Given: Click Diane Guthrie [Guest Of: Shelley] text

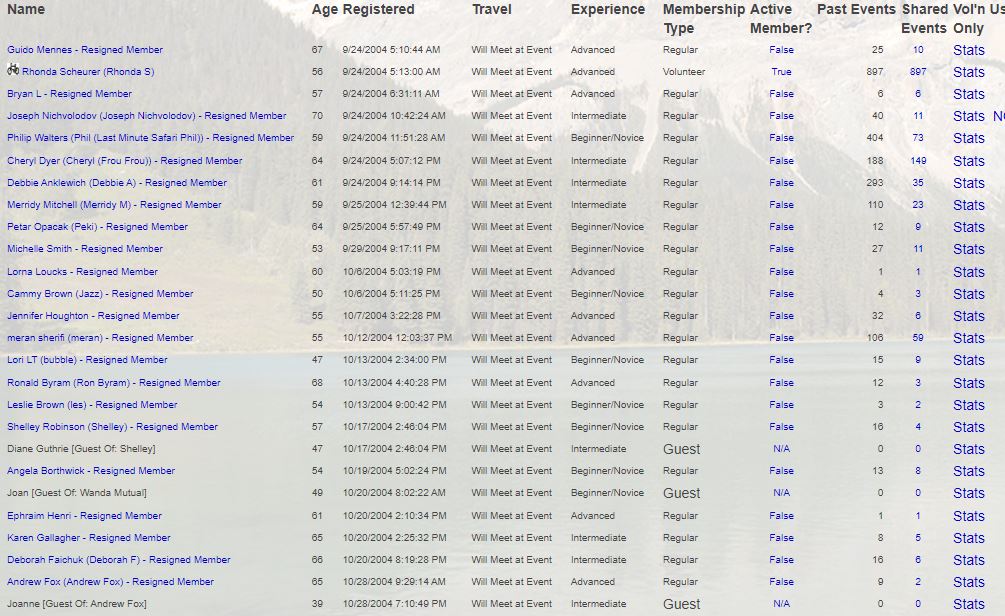Looking at the screenshot, I should click(x=81, y=449).
